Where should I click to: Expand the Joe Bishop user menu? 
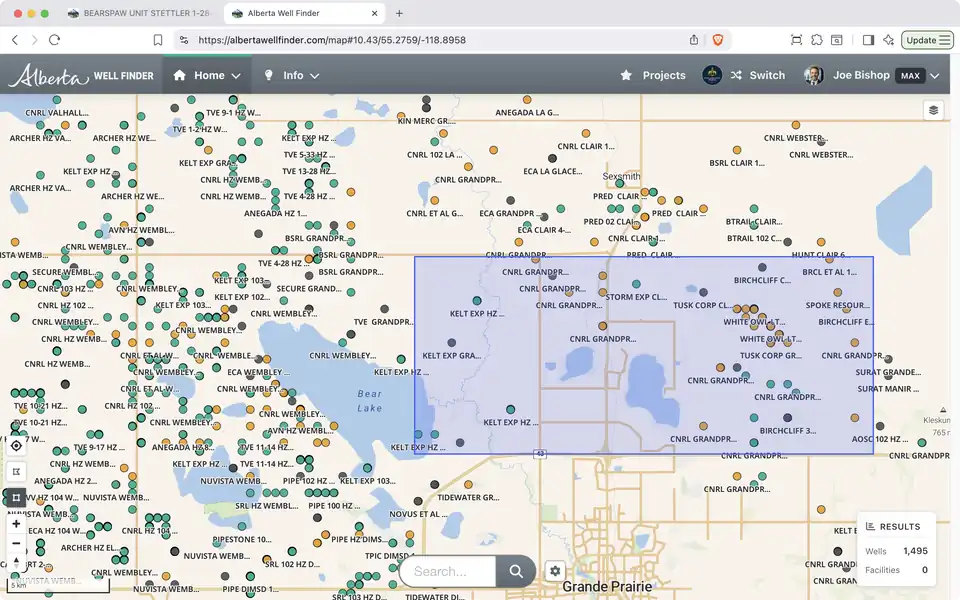click(x=934, y=76)
